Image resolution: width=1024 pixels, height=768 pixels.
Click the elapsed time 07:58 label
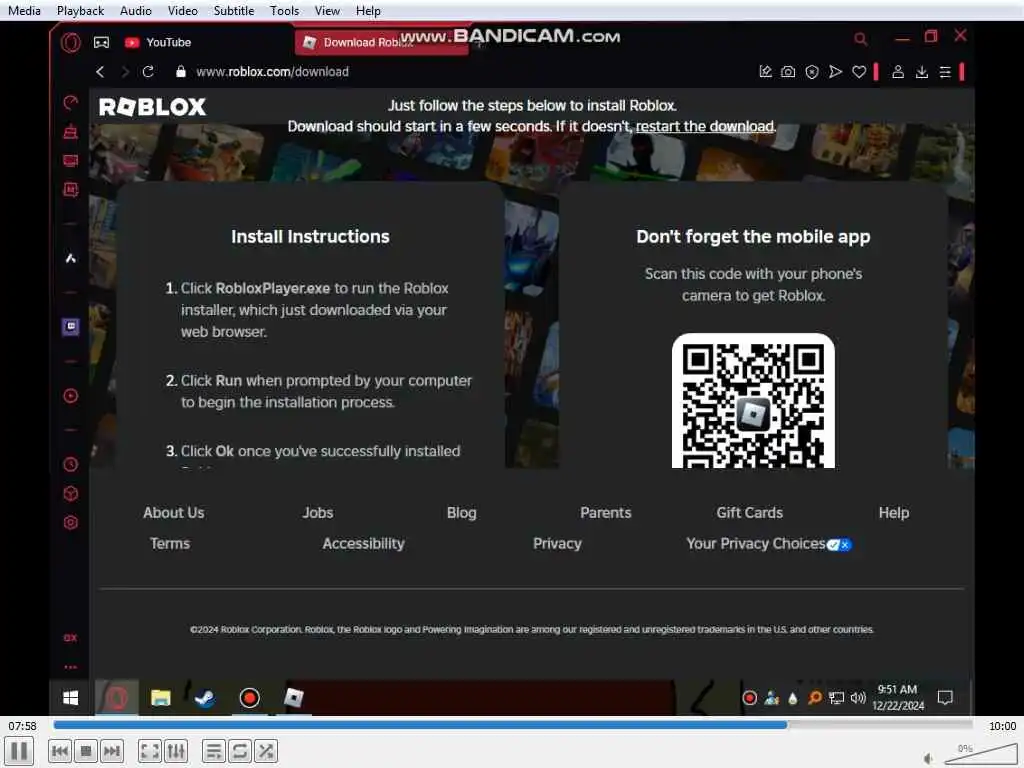coord(22,726)
